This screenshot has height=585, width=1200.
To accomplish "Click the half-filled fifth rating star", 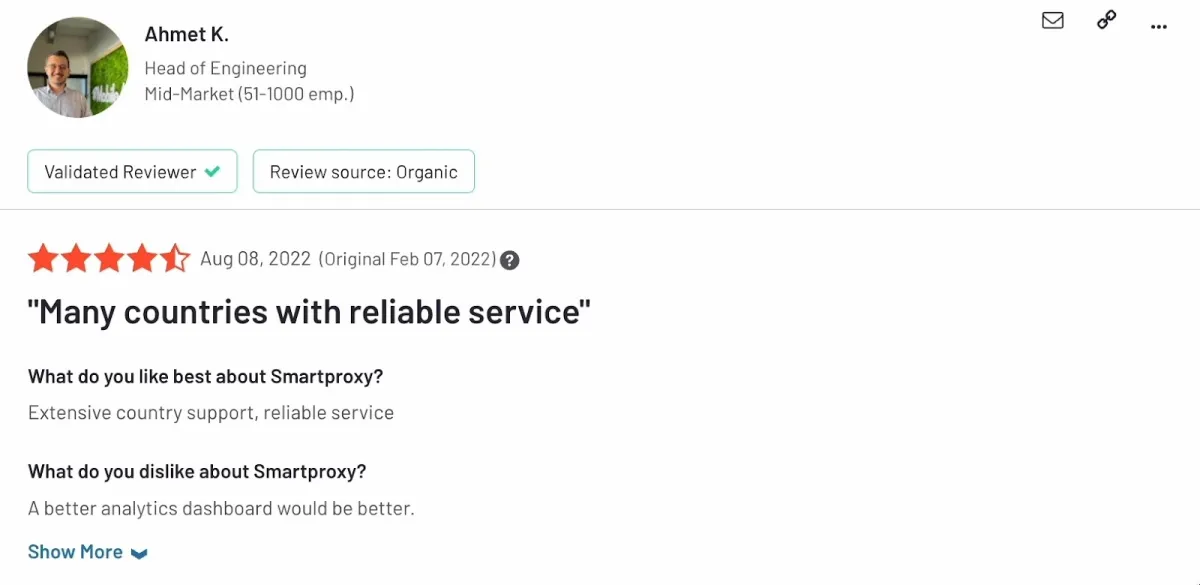I will click(x=174, y=259).
